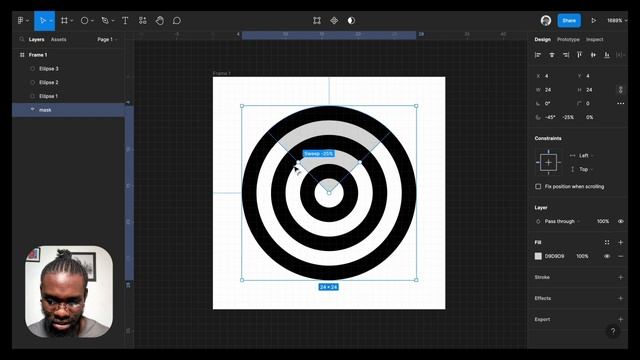This screenshot has width=640, height=360.
Task: Open the Inspect tab
Action: click(x=594, y=40)
